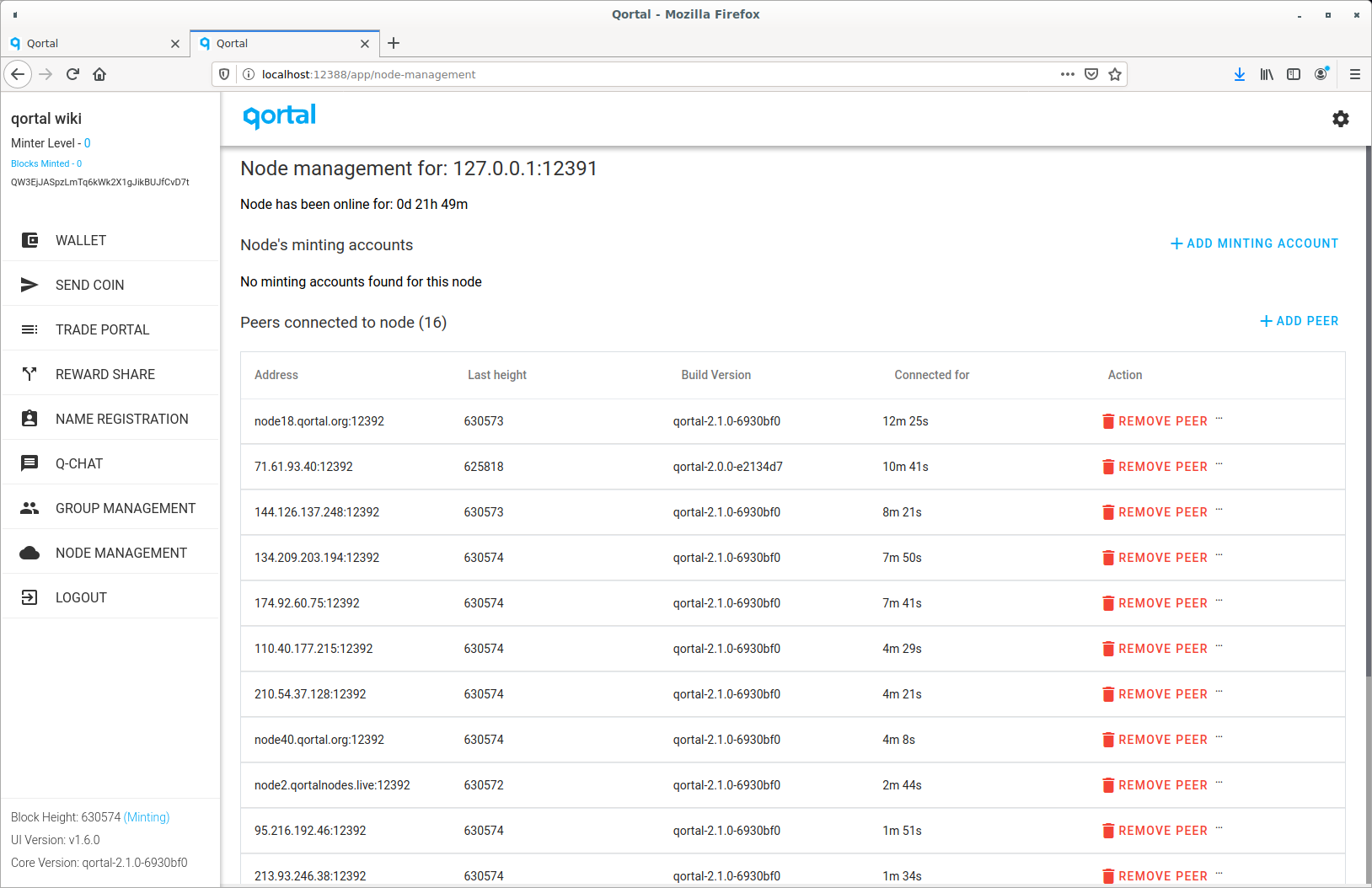Remove peer 210.54.37.128:12392

(x=1155, y=694)
